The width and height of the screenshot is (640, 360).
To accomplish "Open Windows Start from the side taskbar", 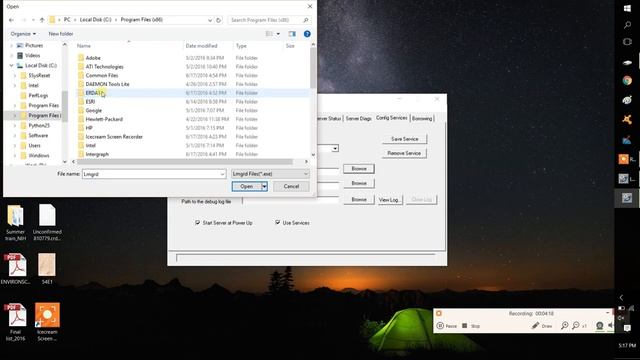I will pos(627,8).
